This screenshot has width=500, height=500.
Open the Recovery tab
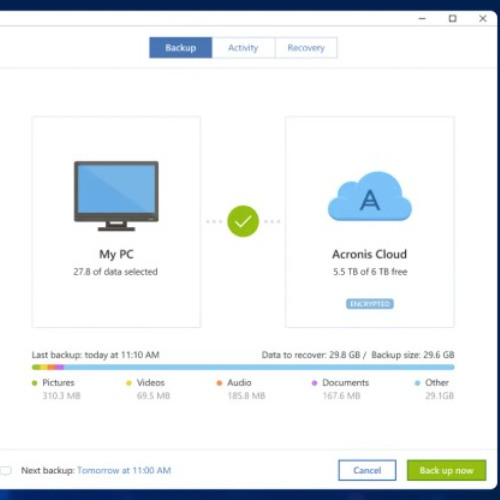(x=306, y=48)
